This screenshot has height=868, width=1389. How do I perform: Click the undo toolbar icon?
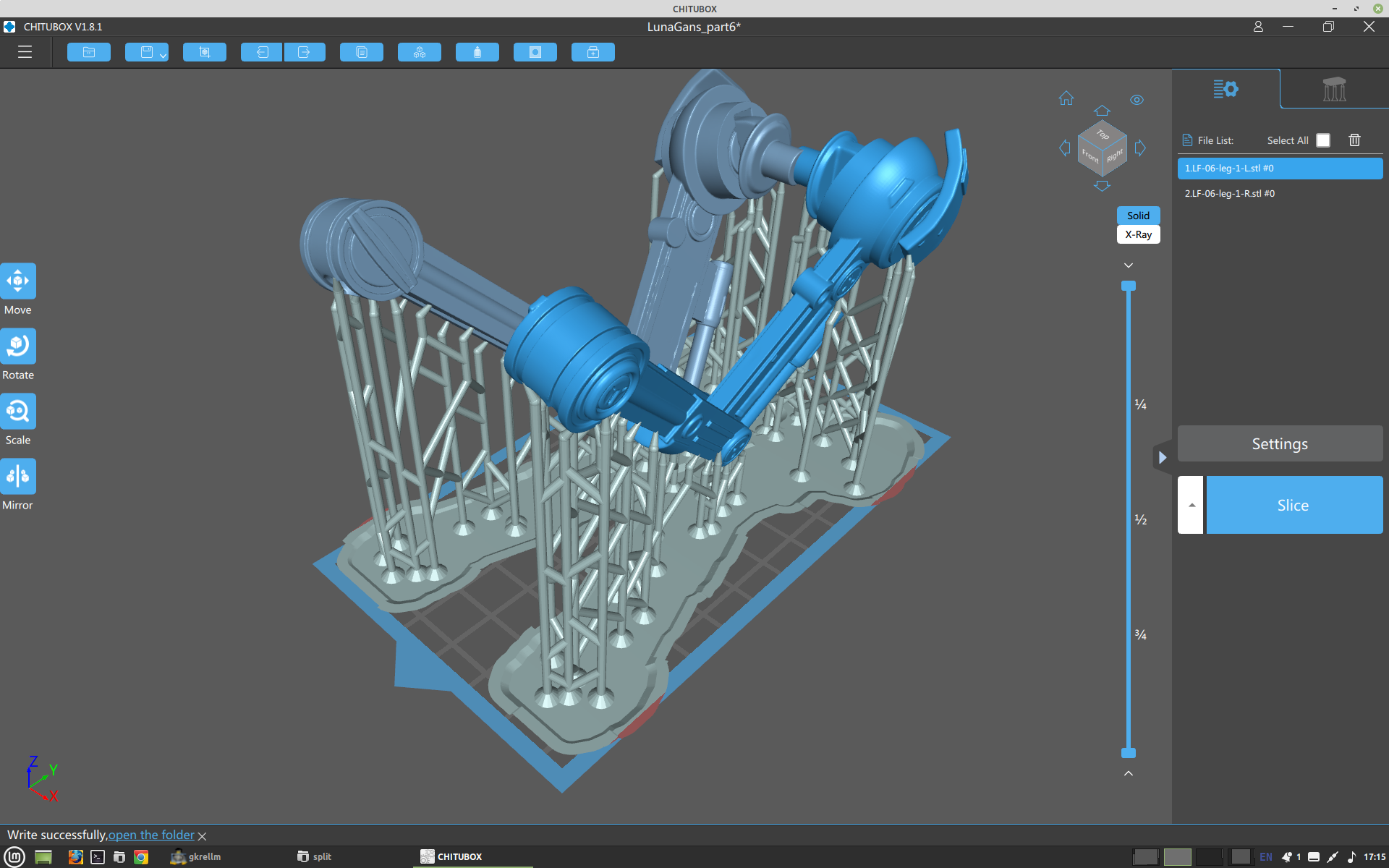[x=262, y=52]
